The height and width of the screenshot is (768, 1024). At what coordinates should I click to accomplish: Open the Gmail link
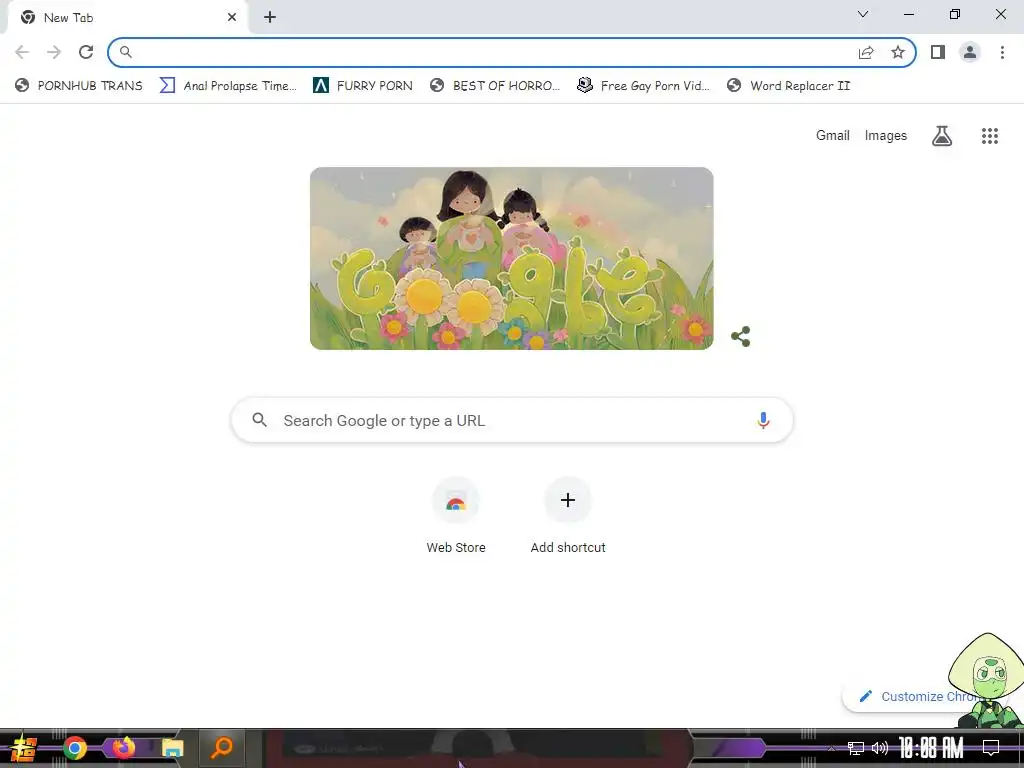click(833, 136)
